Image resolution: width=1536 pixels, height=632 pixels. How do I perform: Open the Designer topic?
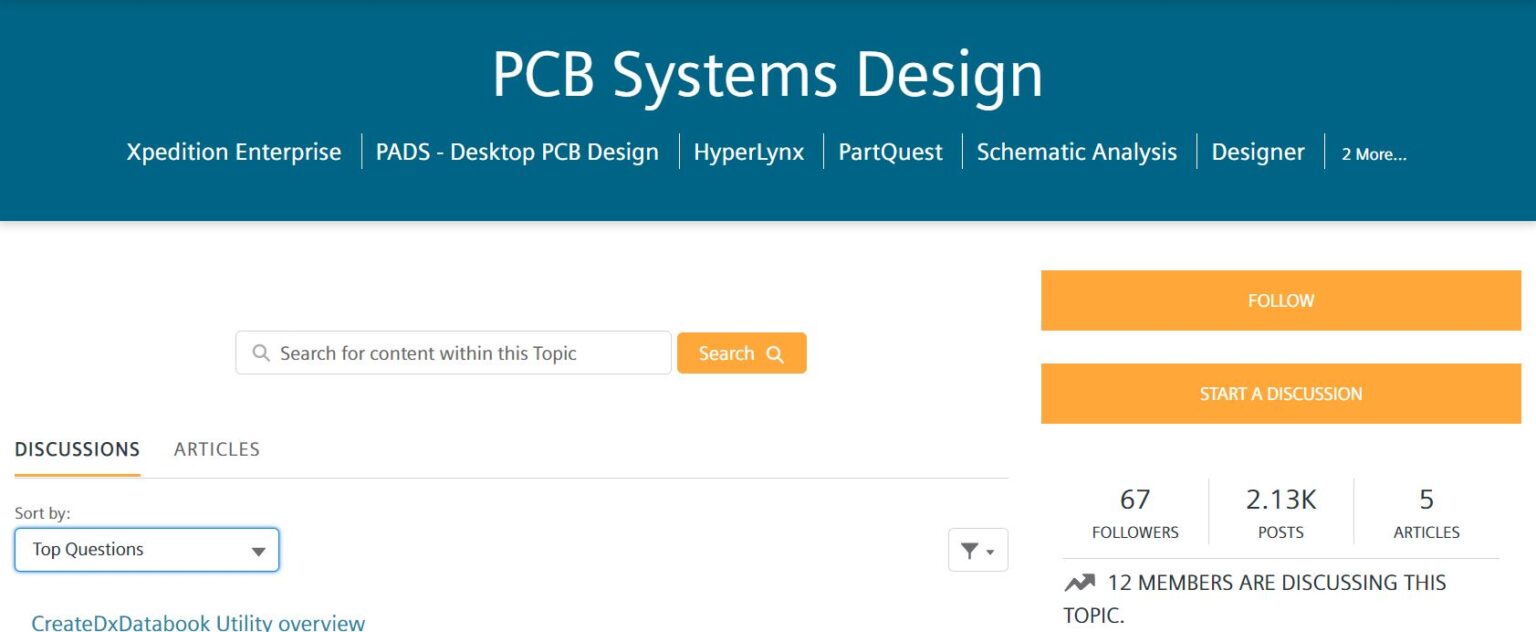click(x=1258, y=152)
